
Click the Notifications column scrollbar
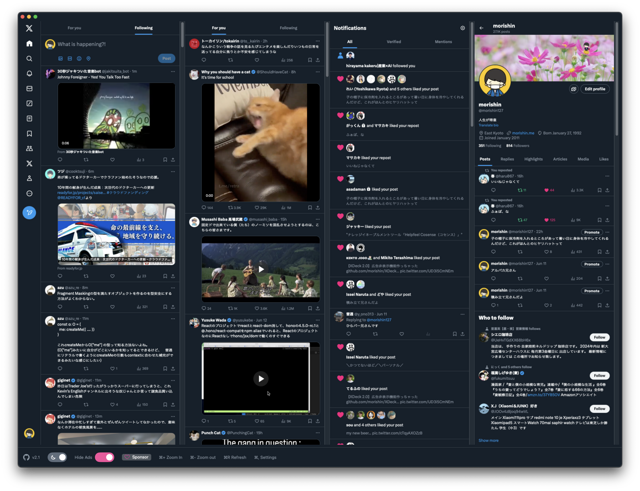pyautogui.click(x=471, y=73)
